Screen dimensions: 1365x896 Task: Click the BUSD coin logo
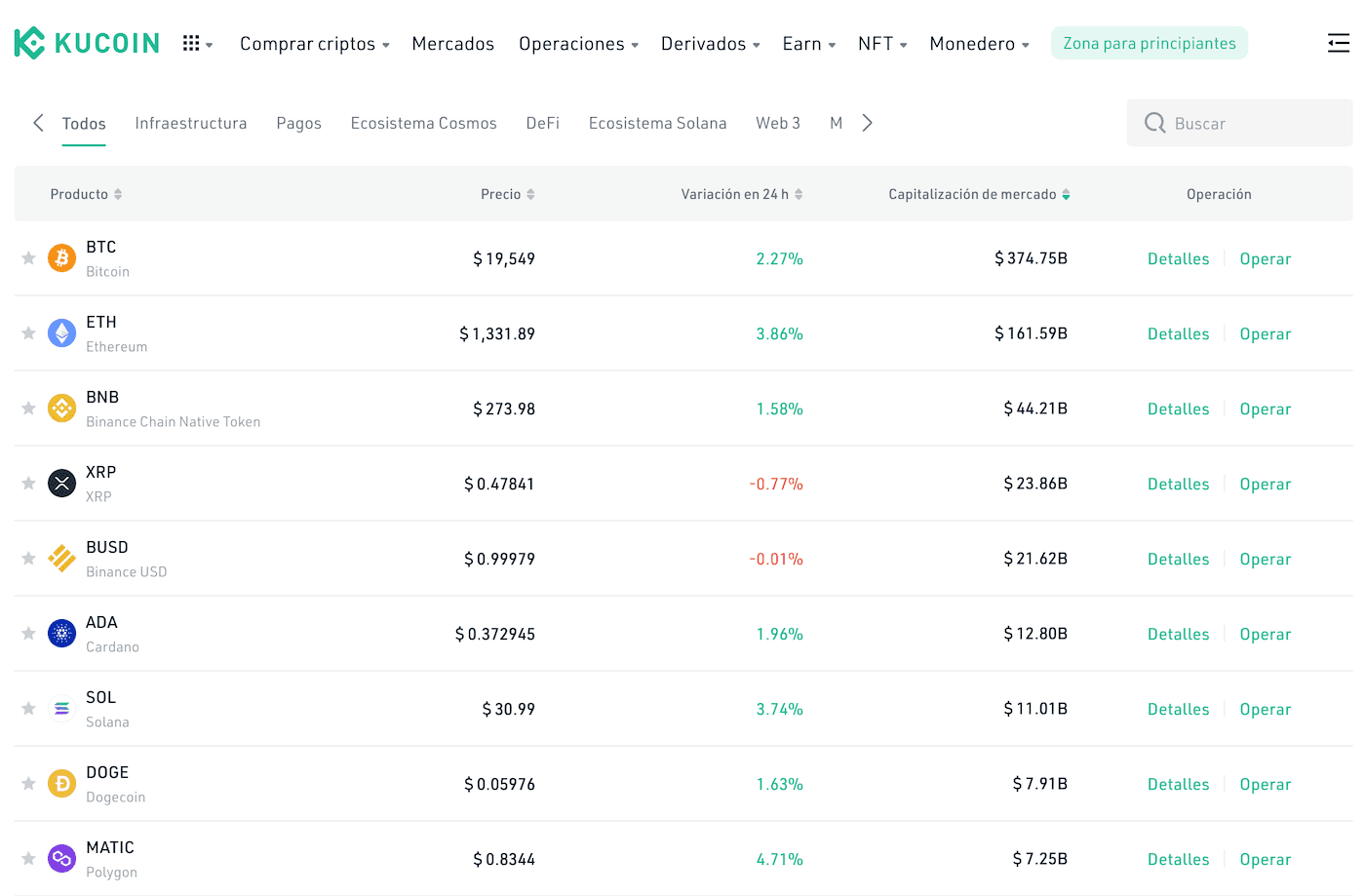pyautogui.click(x=61, y=559)
